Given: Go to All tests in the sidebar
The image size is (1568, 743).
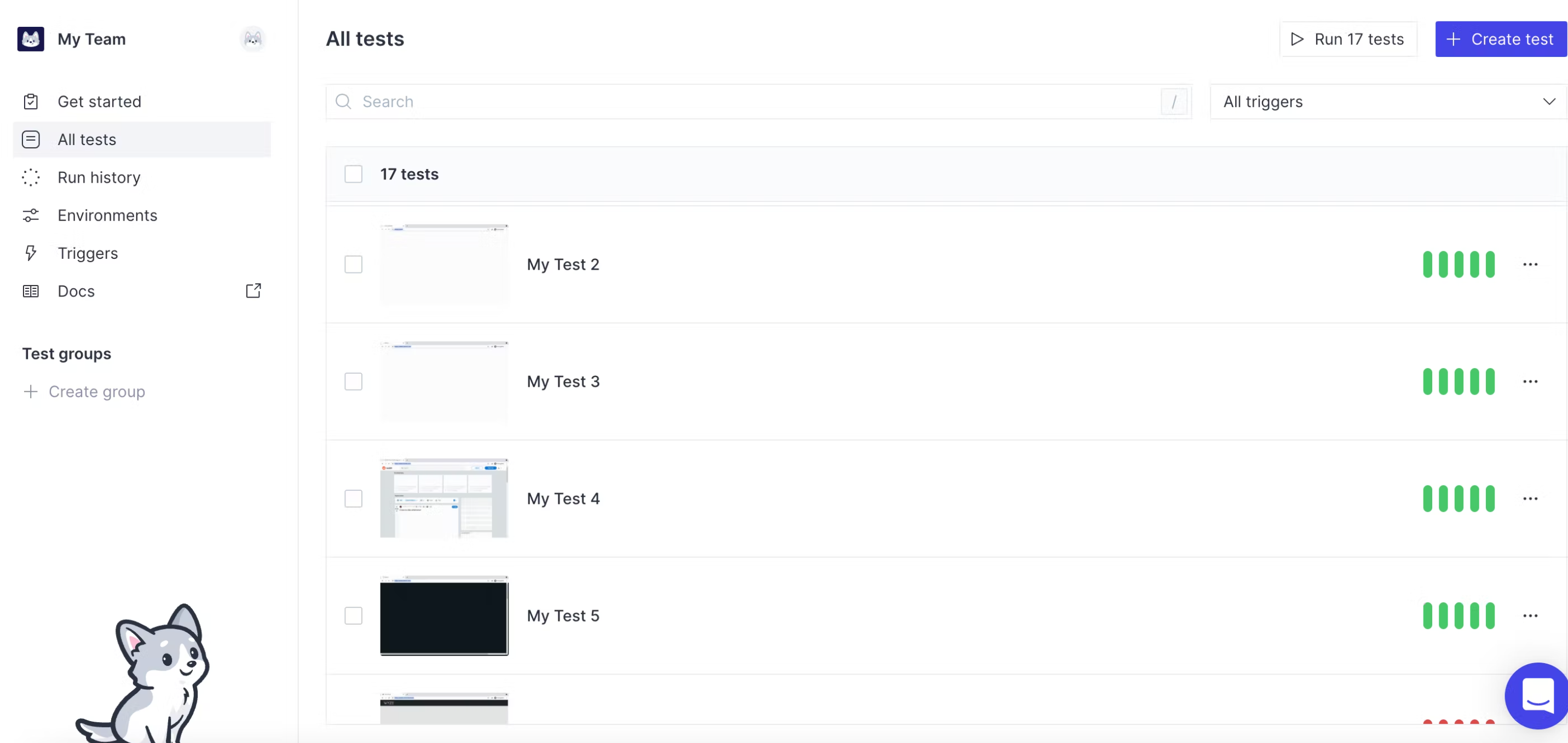Looking at the screenshot, I should tap(142, 140).
